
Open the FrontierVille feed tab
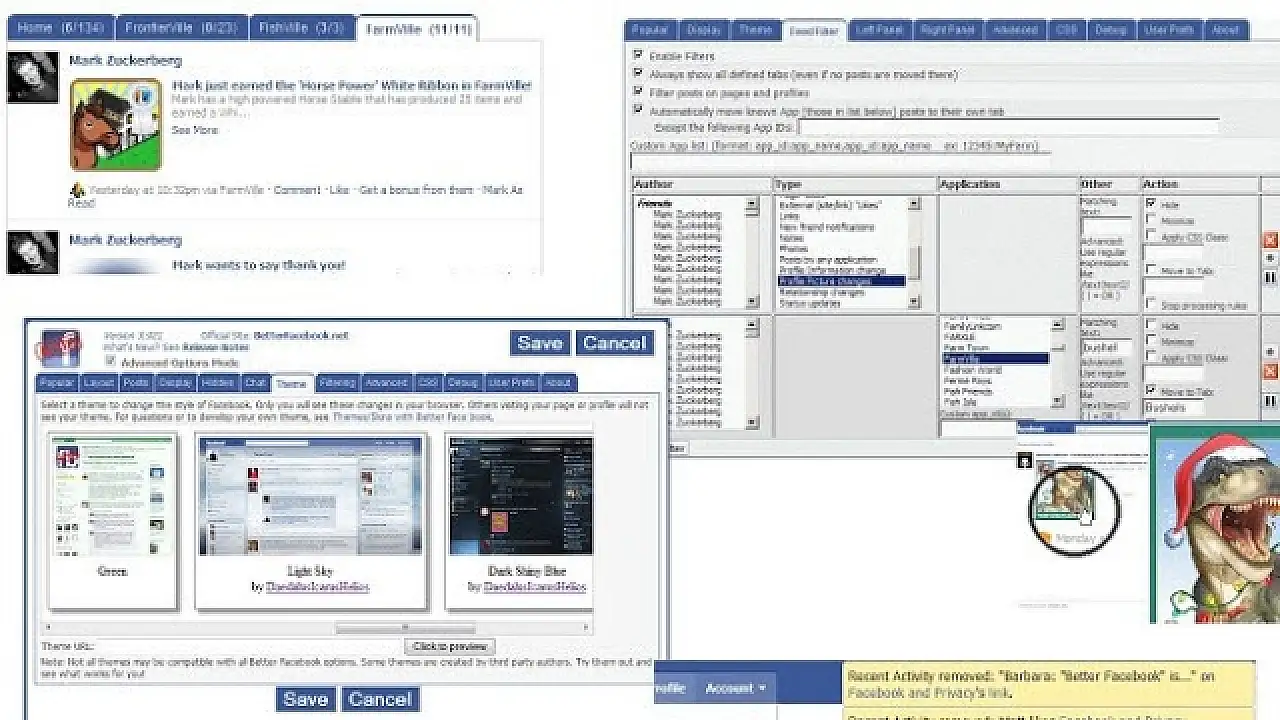click(180, 29)
